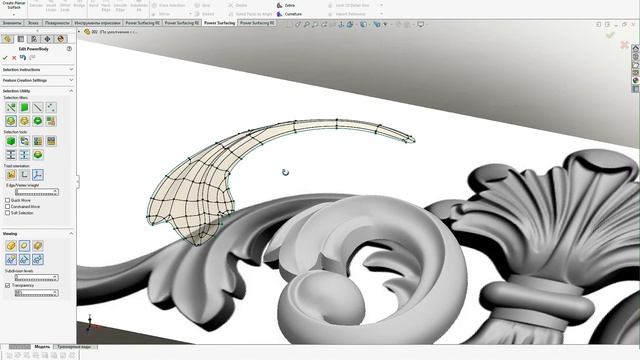The height and width of the screenshot is (360, 640).
Task: Click the grayed Bridge ribbon button
Action: (x=79, y=5)
